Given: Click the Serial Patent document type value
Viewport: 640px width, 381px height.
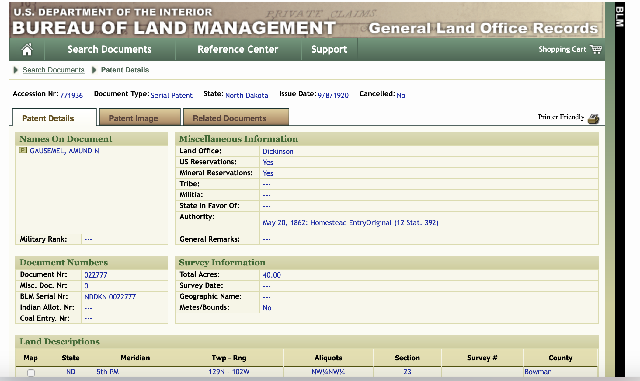Looking at the screenshot, I should [171, 95].
